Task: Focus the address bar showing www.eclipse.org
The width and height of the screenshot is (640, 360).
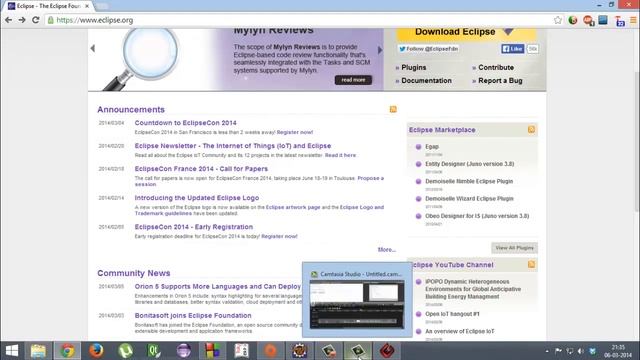Action: click(300, 20)
